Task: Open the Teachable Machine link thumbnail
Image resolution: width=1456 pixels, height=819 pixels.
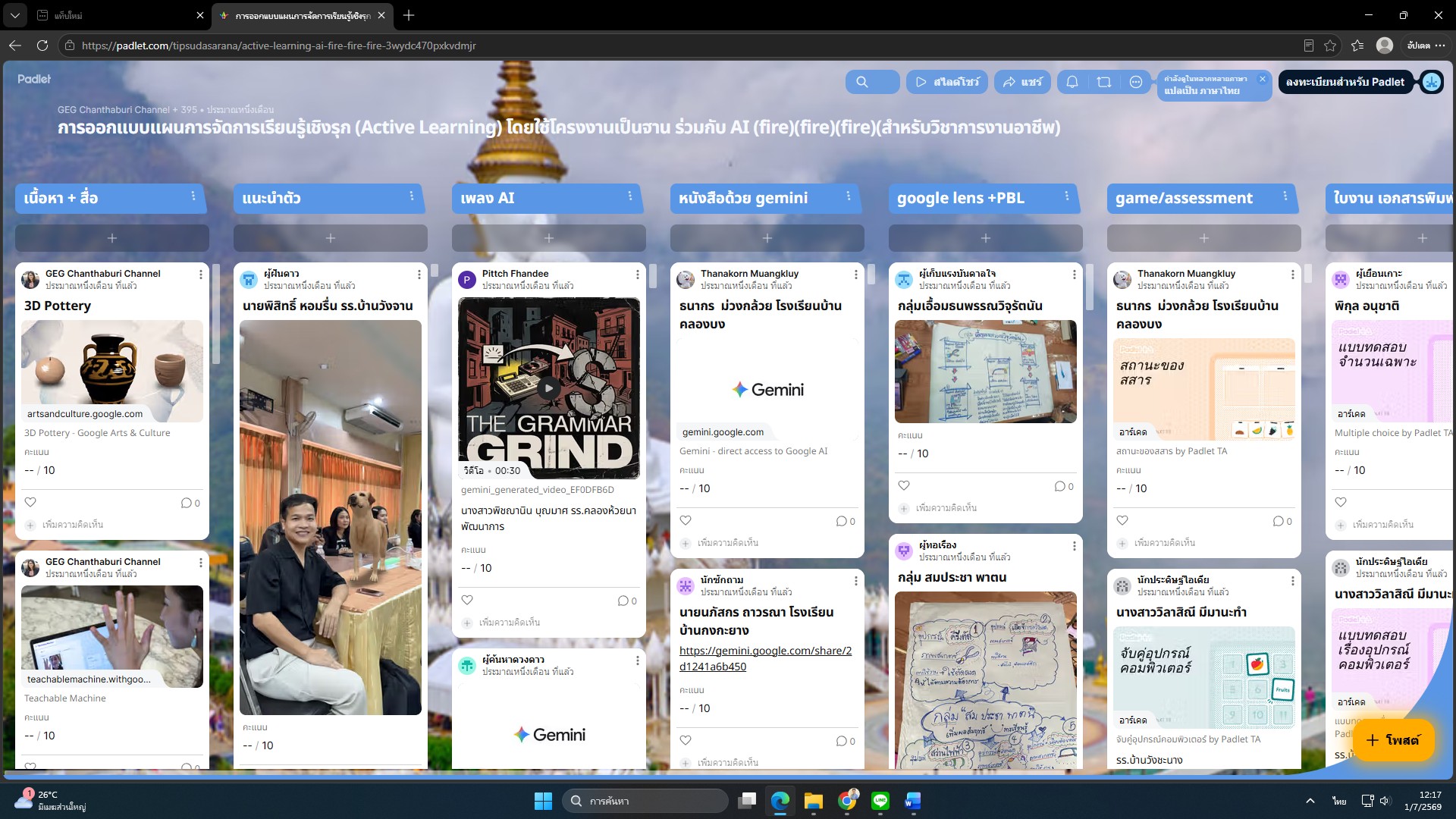Action: click(112, 636)
